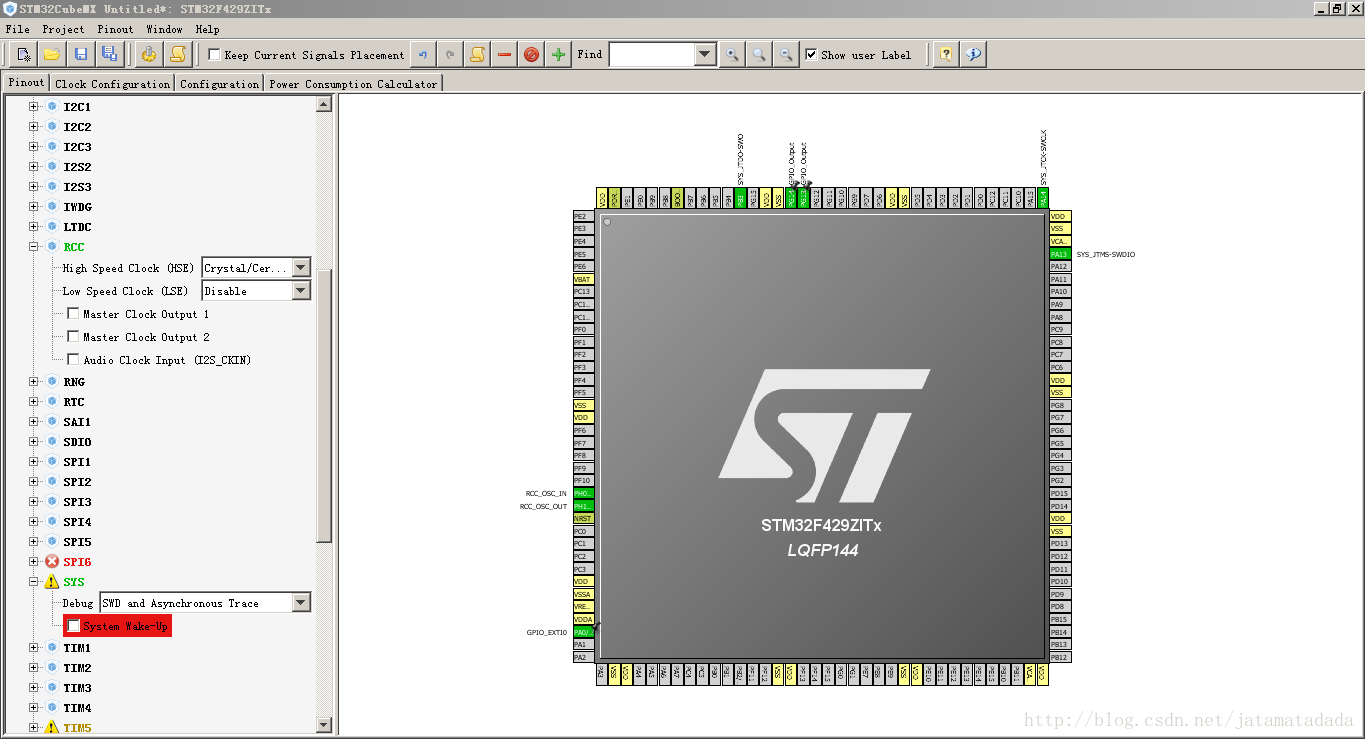Uncheck the Show user Label checkbox
Screen dimensions: 1365x740
tap(811, 55)
